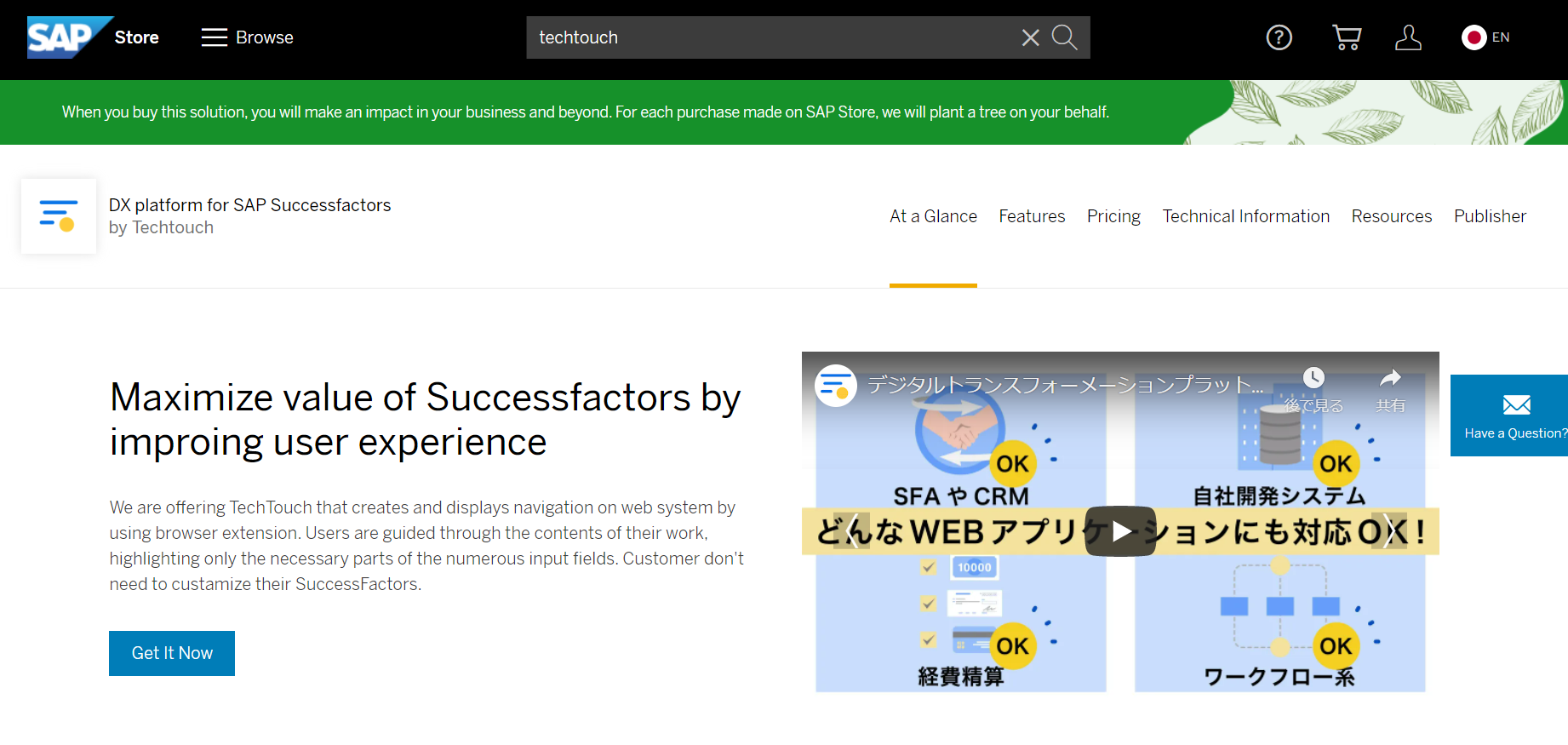Show the next media slide arrow

(x=1389, y=531)
